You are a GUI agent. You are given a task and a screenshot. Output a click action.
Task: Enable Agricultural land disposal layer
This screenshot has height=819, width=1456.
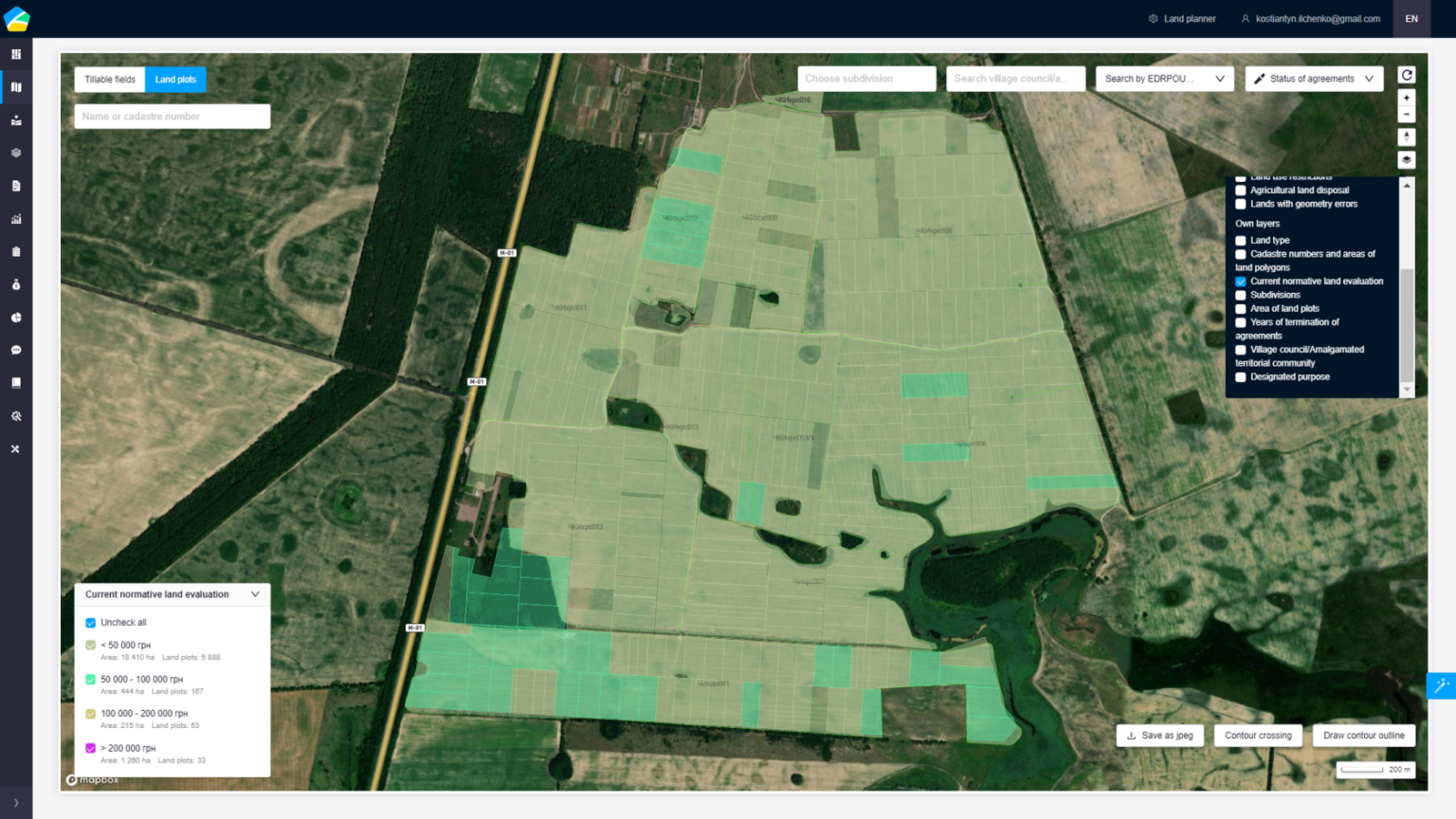(1241, 191)
